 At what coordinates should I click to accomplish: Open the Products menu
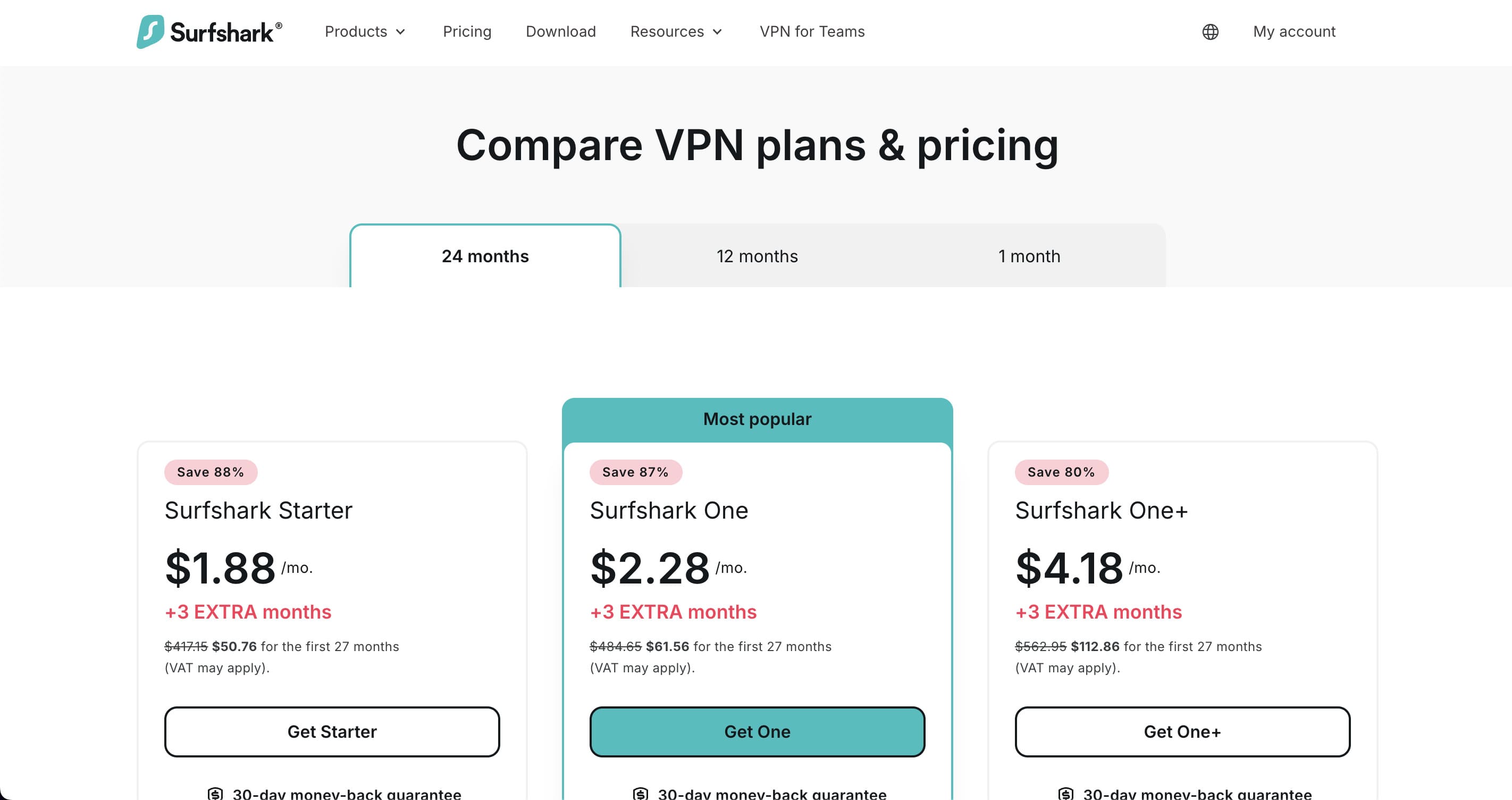tap(365, 32)
